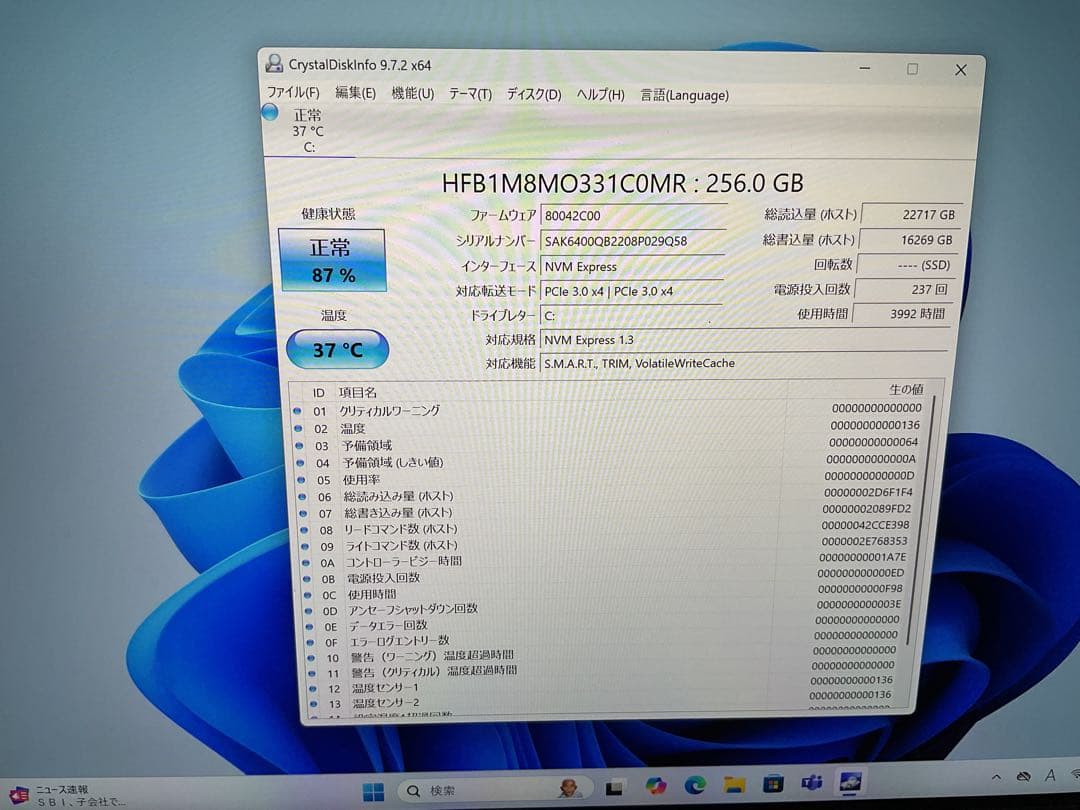The height and width of the screenshot is (810, 1080).
Task: Click the シリアルナンバー value field
Action: point(632,240)
